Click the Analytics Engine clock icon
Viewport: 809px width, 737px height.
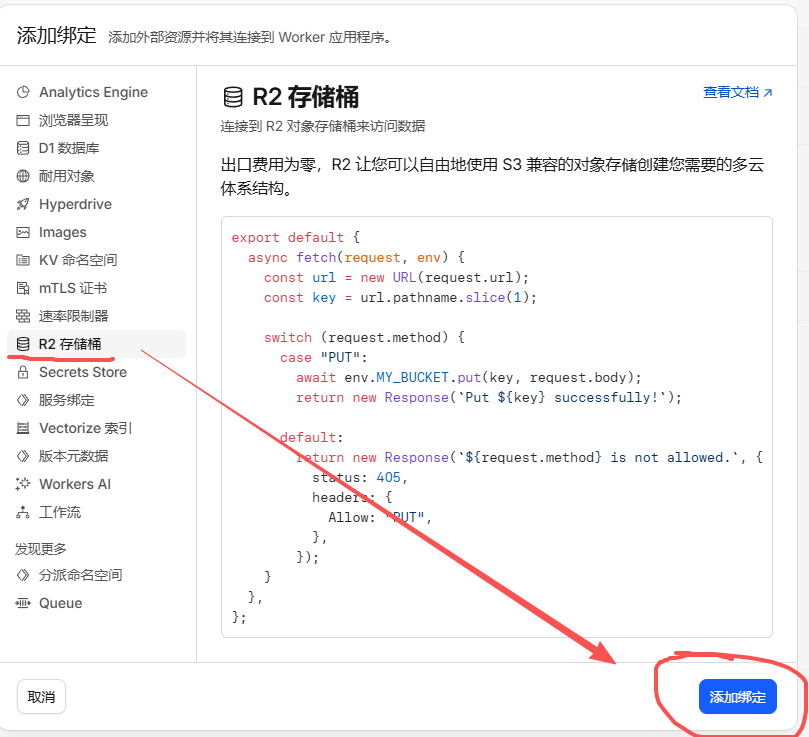click(x=23, y=92)
